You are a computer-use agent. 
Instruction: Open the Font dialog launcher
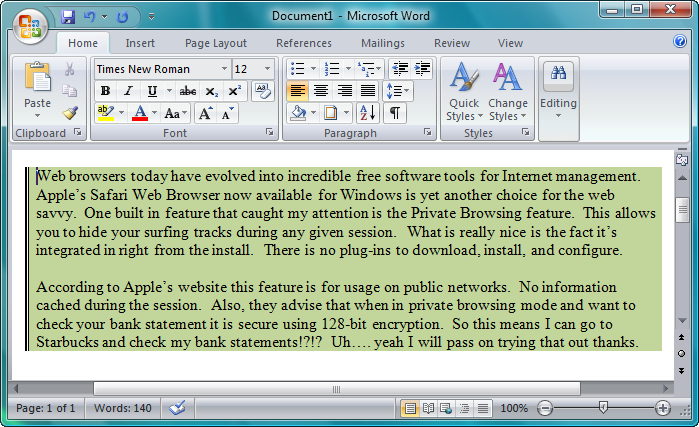point(269,132)
